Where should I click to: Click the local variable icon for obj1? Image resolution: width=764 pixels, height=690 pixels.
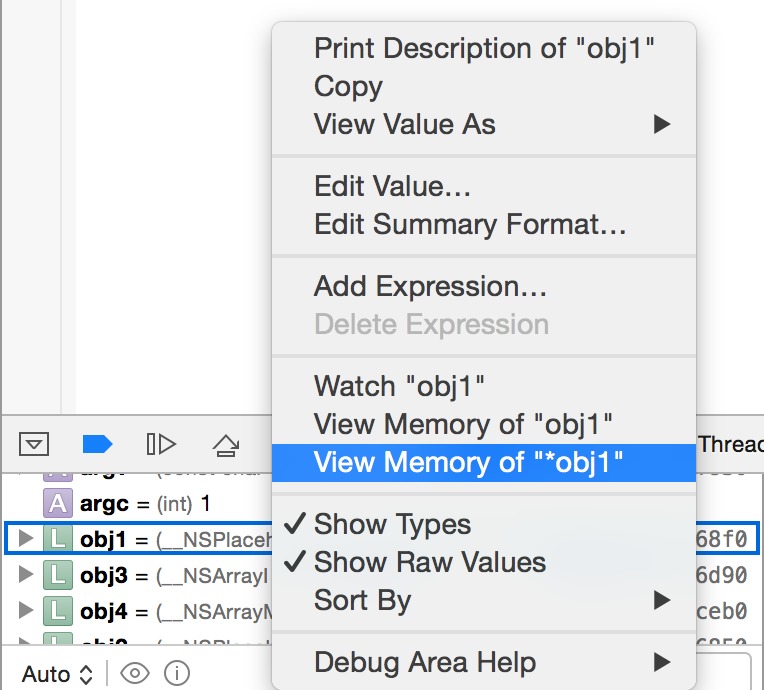(58, 539)
